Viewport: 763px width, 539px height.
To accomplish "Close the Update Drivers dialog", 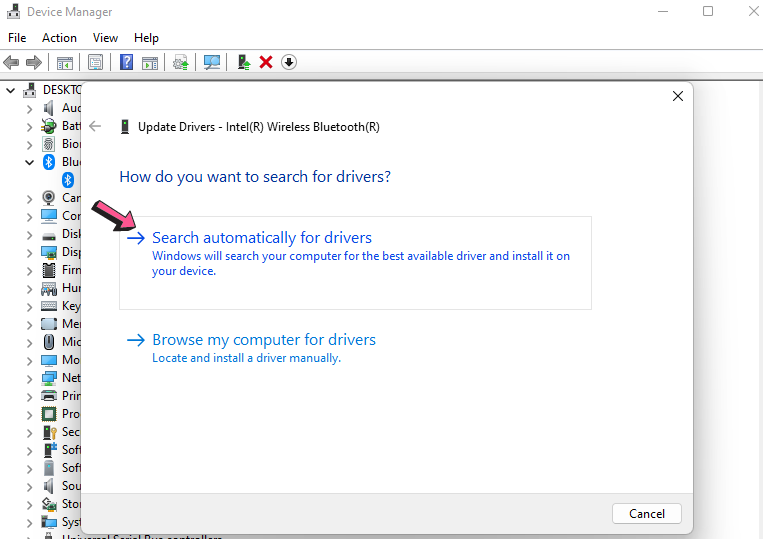I will point(678,96).
